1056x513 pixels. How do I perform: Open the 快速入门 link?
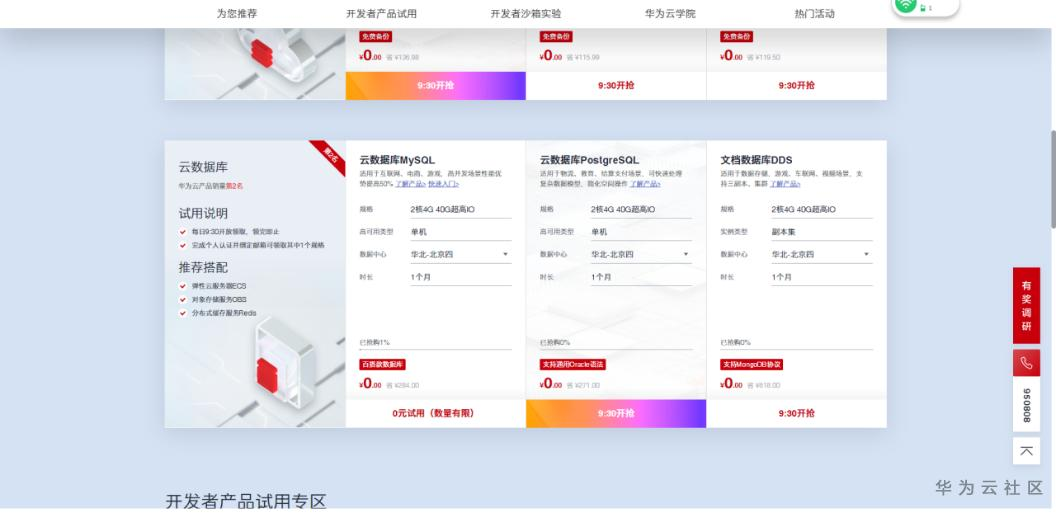(x=443, y=184)
